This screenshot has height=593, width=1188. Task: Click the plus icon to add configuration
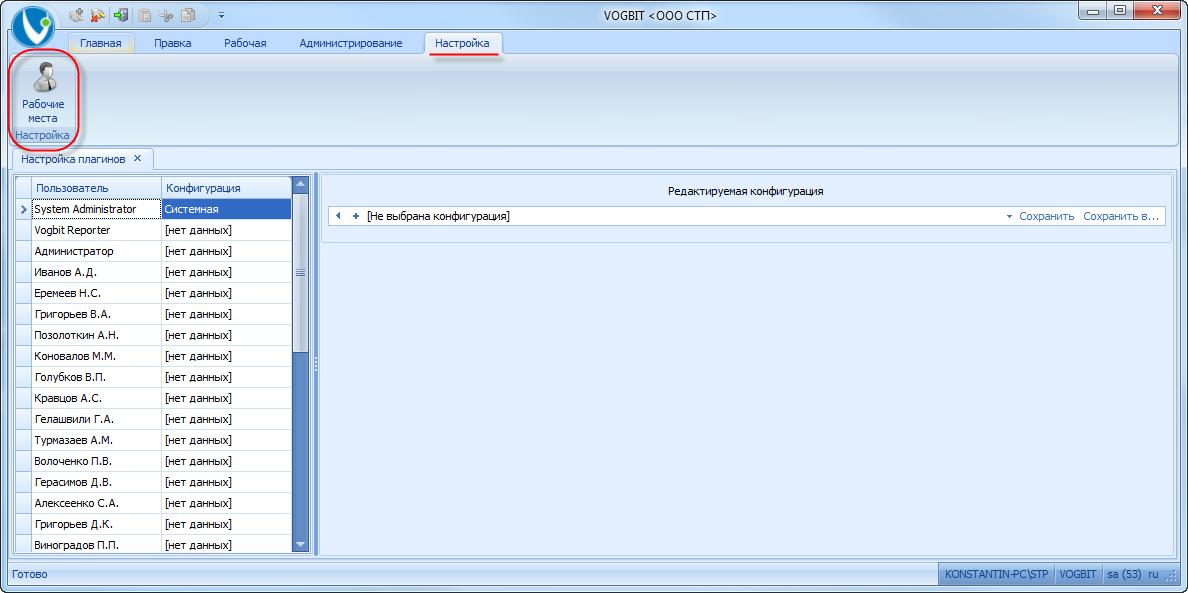pyautogui.click(x=356, y=216)
